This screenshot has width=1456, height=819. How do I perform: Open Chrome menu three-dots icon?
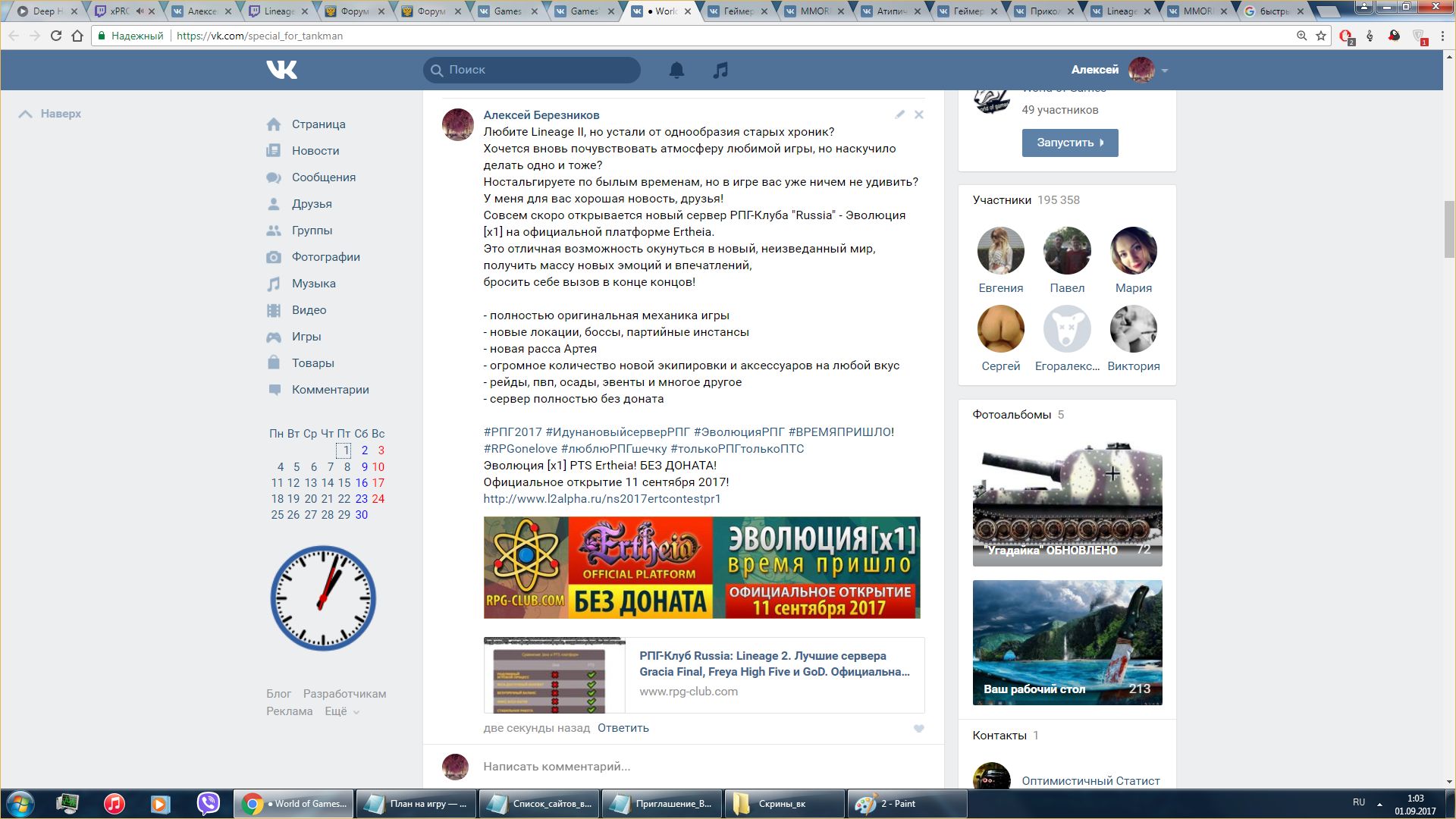point(1442,36)
